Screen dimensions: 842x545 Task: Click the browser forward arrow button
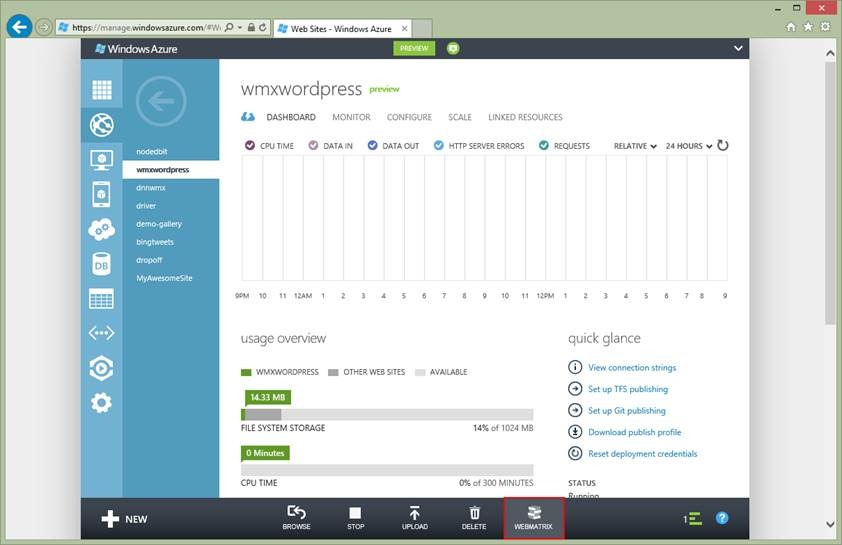coord(44,27)
